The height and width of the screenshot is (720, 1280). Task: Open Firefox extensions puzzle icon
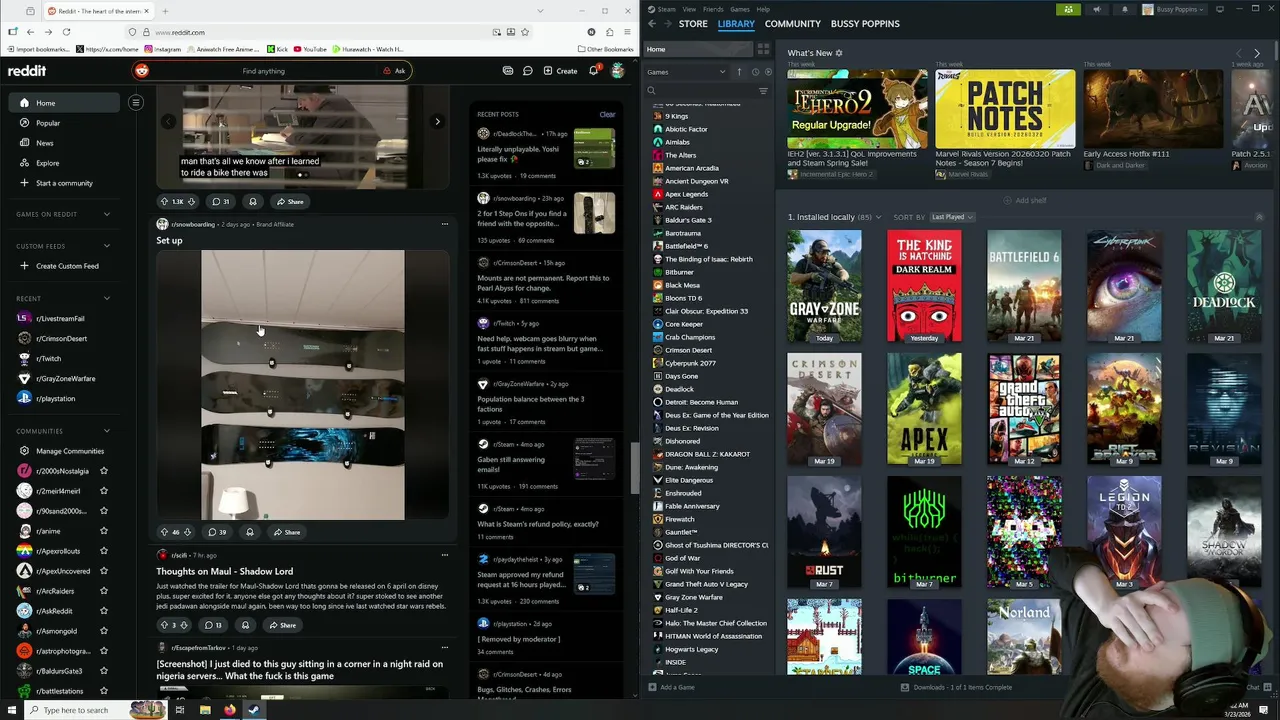tap(609, 32)
